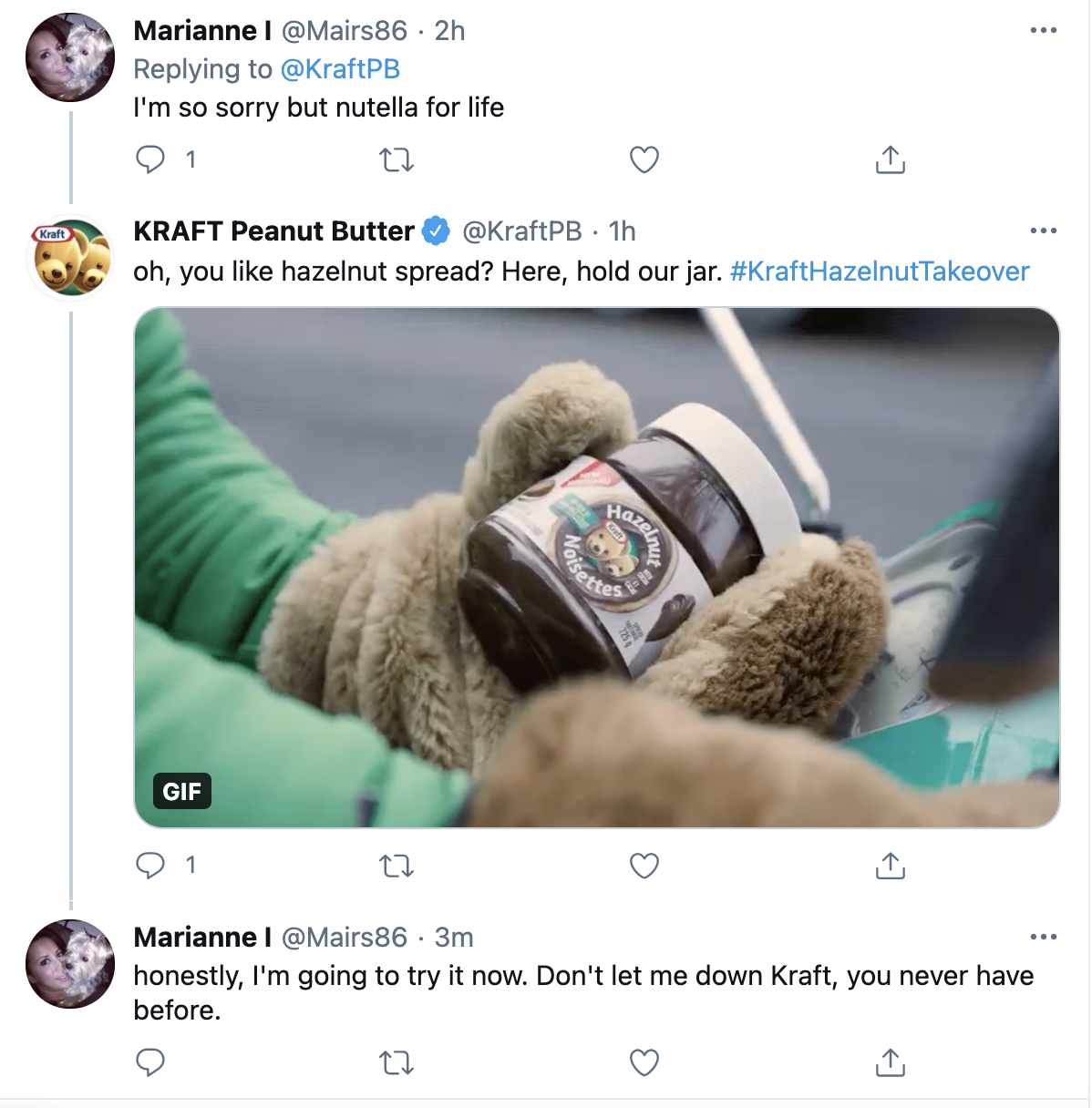Play the hazelnut spread jar GIF
The width and height of the screenshot is (1092, 1108).
pyautogui.click(x=597, y=567)
